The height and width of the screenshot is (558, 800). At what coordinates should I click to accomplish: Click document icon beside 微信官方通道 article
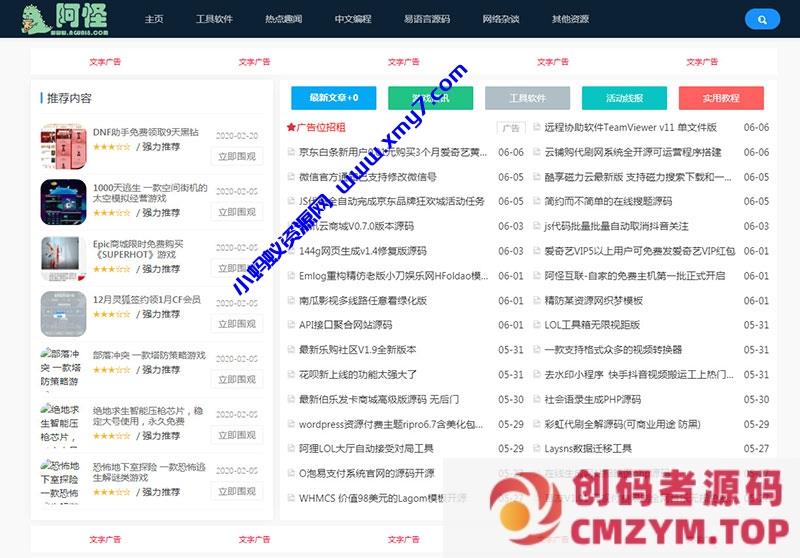[x=291, y=177]
